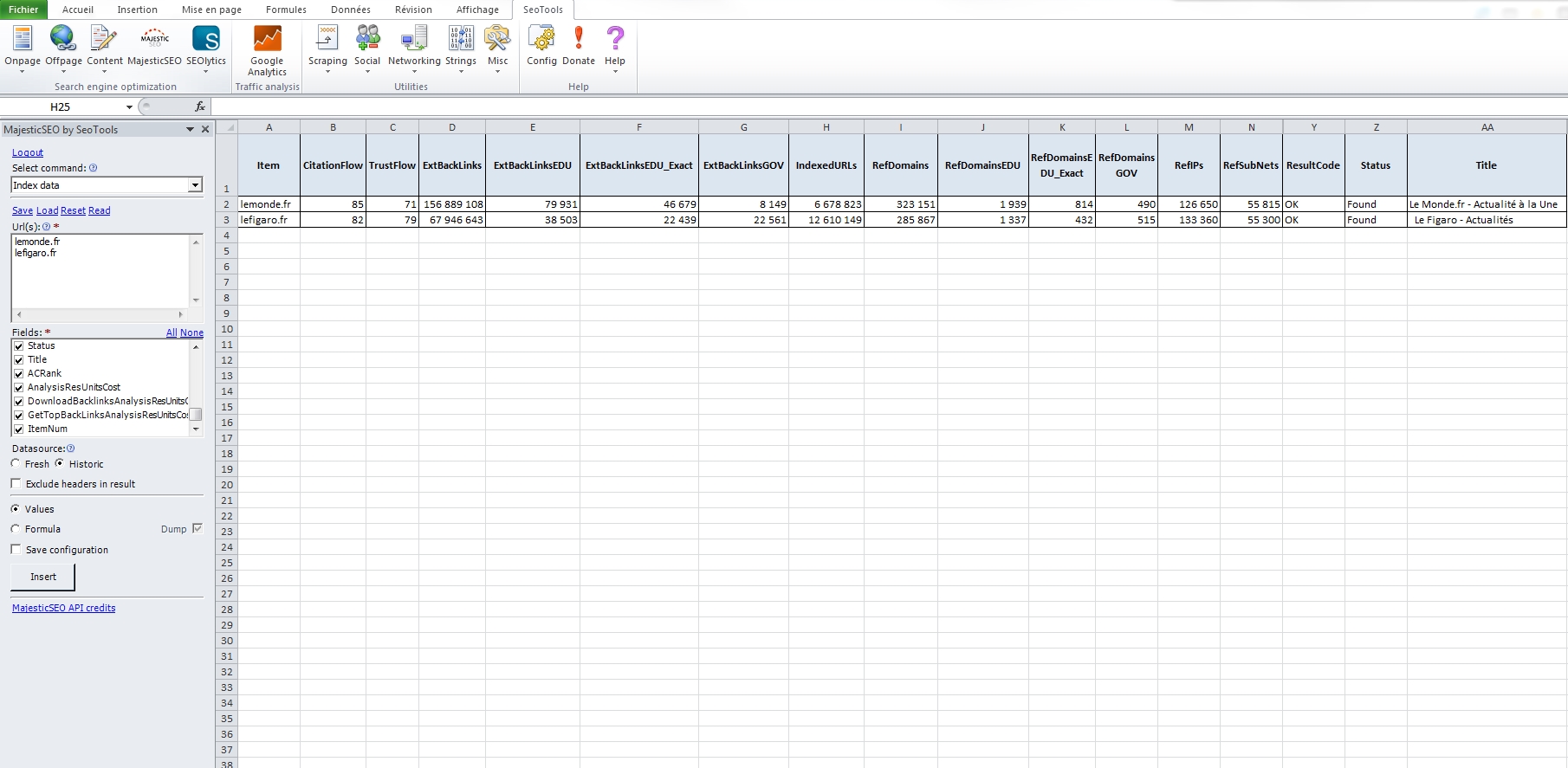Switch to the Mise en page tab
Image resolution: width=1568 pixels, height=768 pixels.
coord(211,10)
